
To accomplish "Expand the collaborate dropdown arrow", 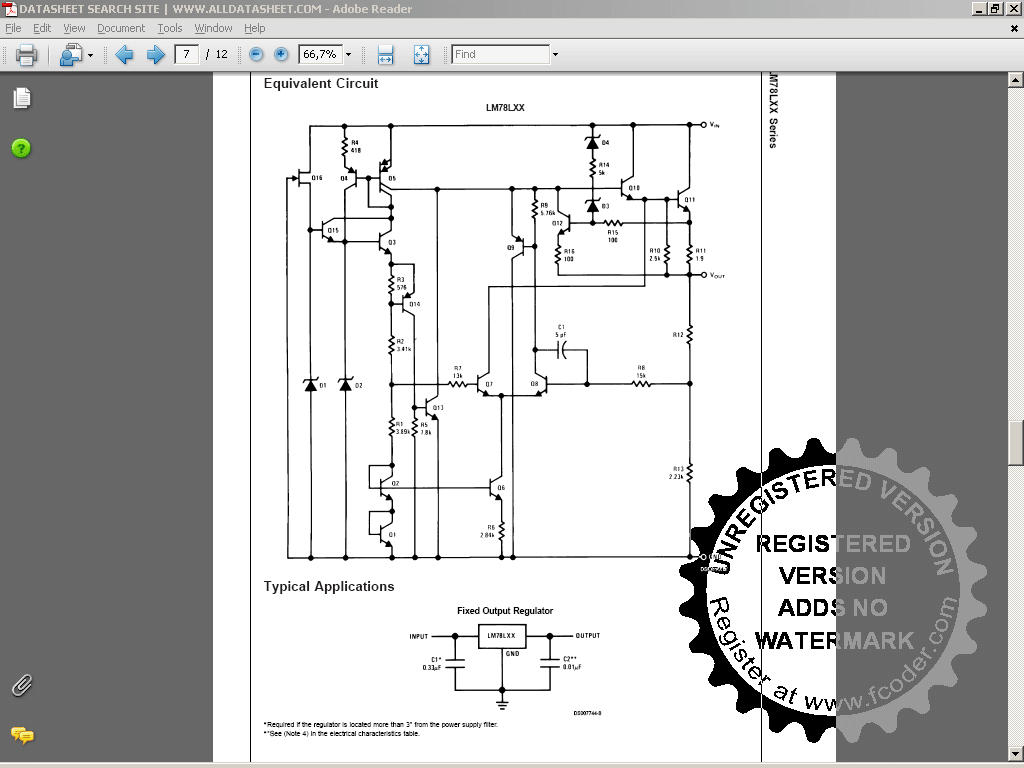I will [x=90, y=55].
